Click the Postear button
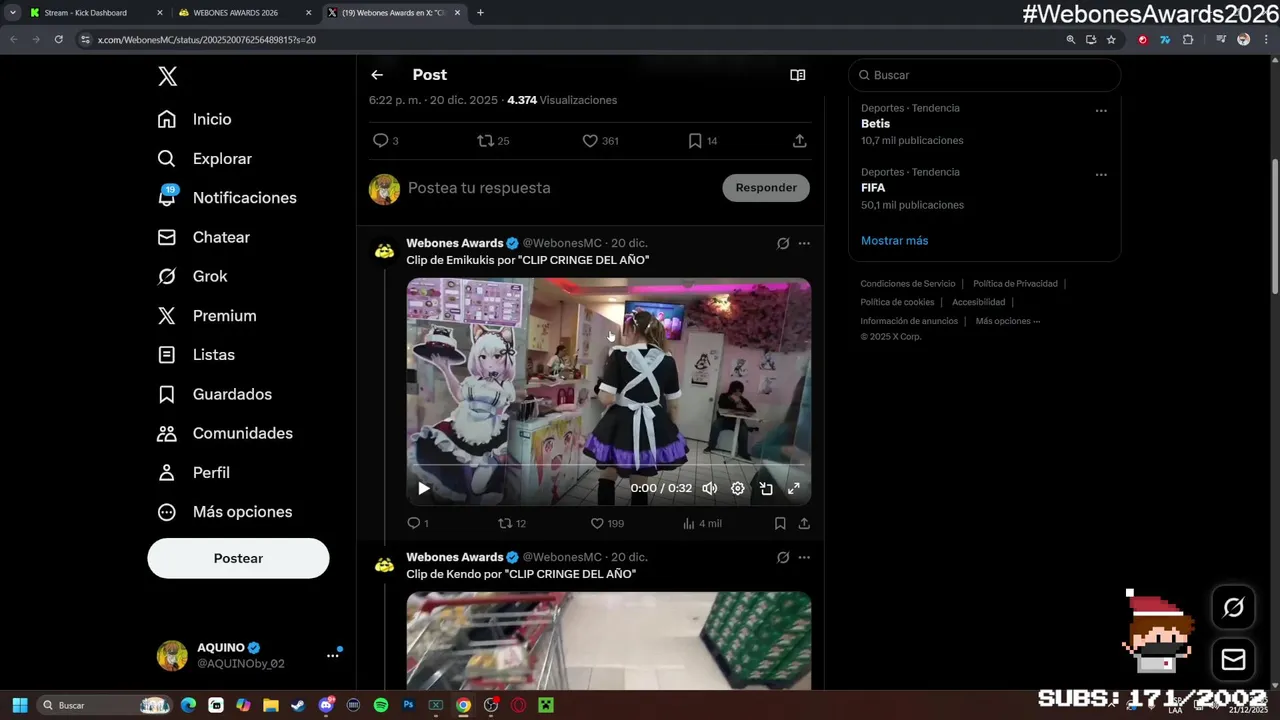Viewport: 1280px width, 720px height. 238,558
